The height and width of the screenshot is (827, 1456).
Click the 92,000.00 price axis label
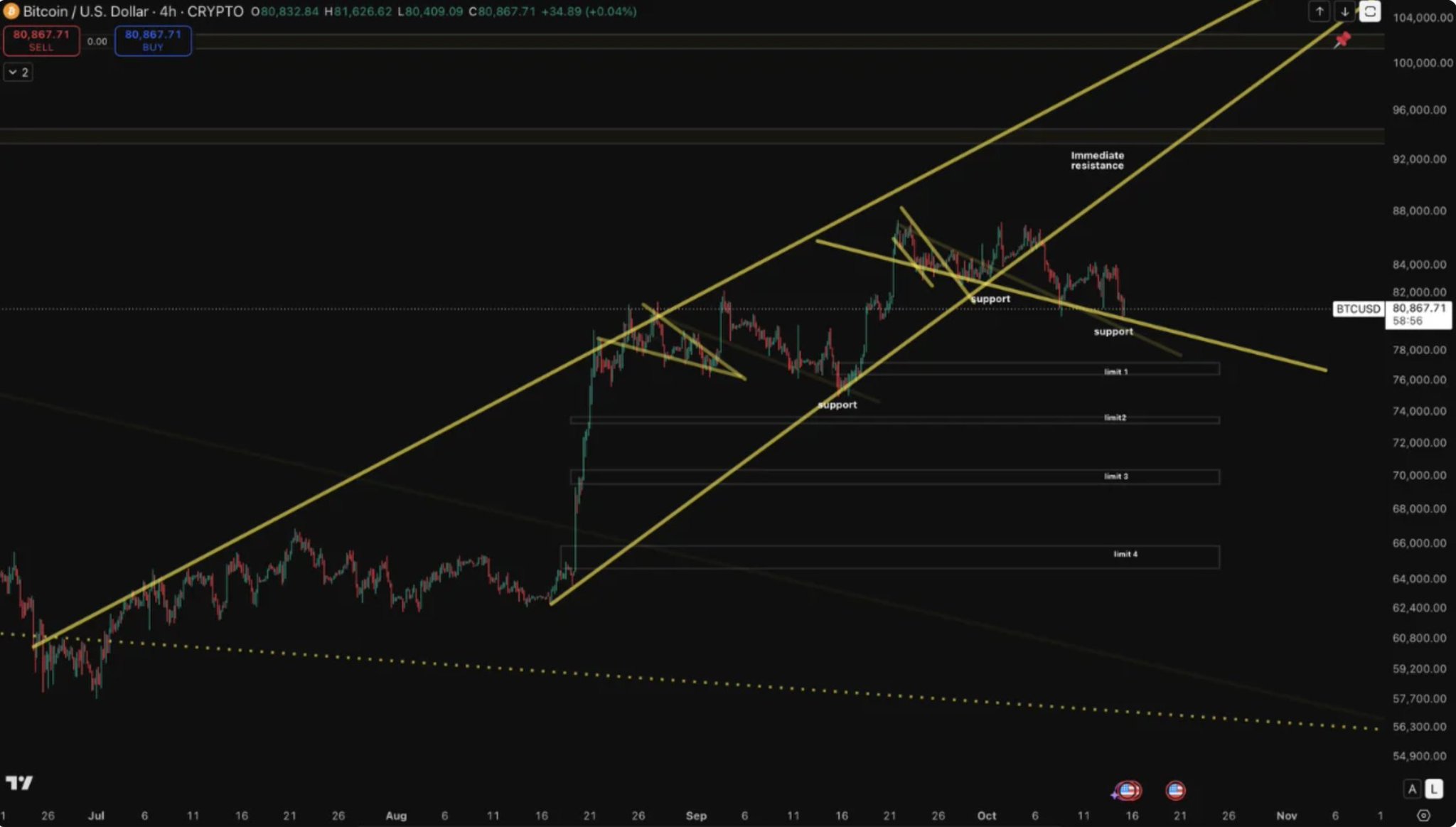[1419, 159]
